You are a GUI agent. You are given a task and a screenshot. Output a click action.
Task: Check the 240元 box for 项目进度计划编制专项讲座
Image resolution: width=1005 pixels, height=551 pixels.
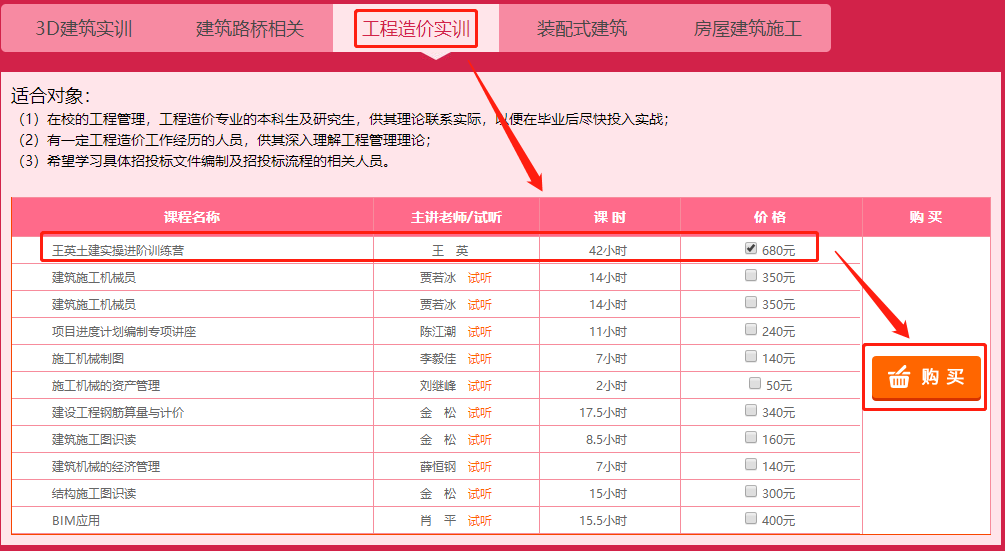point(751,329)
